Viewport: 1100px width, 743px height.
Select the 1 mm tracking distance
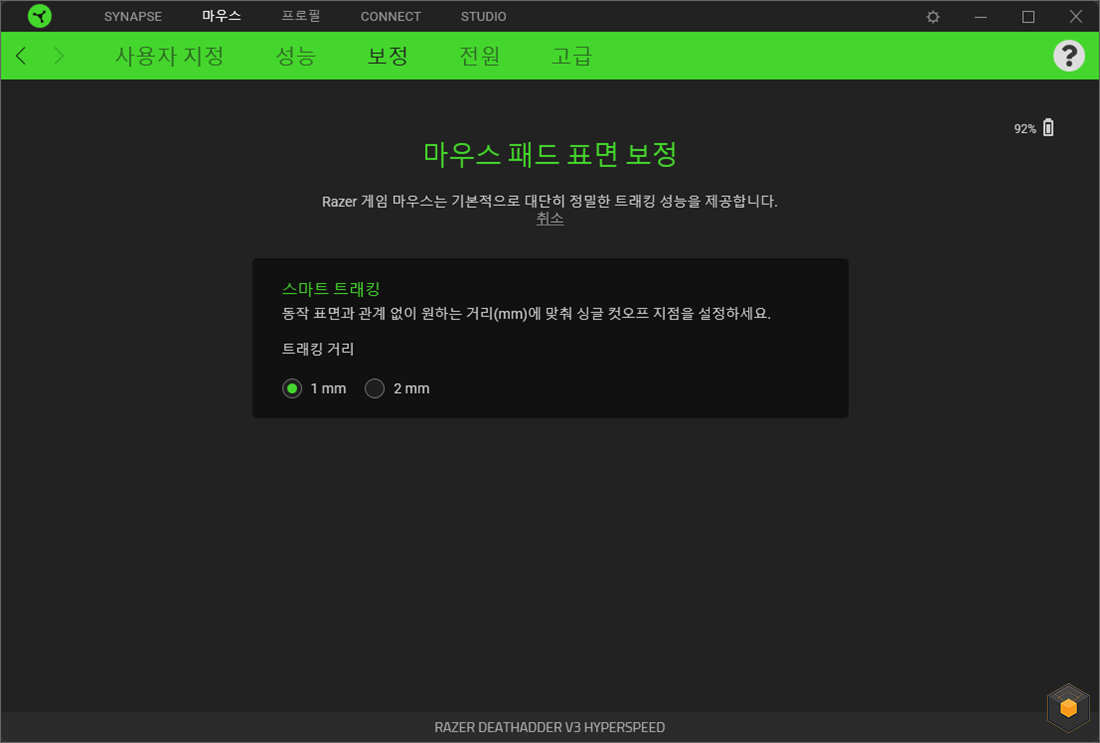coord(293,389)
